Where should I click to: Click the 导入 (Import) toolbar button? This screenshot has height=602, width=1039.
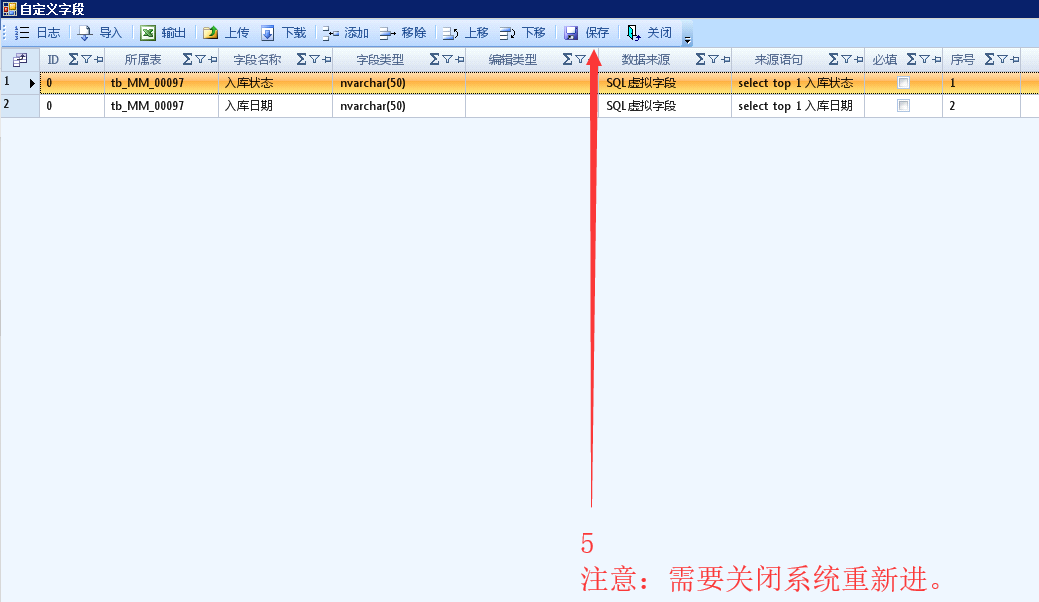pos(100,33)
